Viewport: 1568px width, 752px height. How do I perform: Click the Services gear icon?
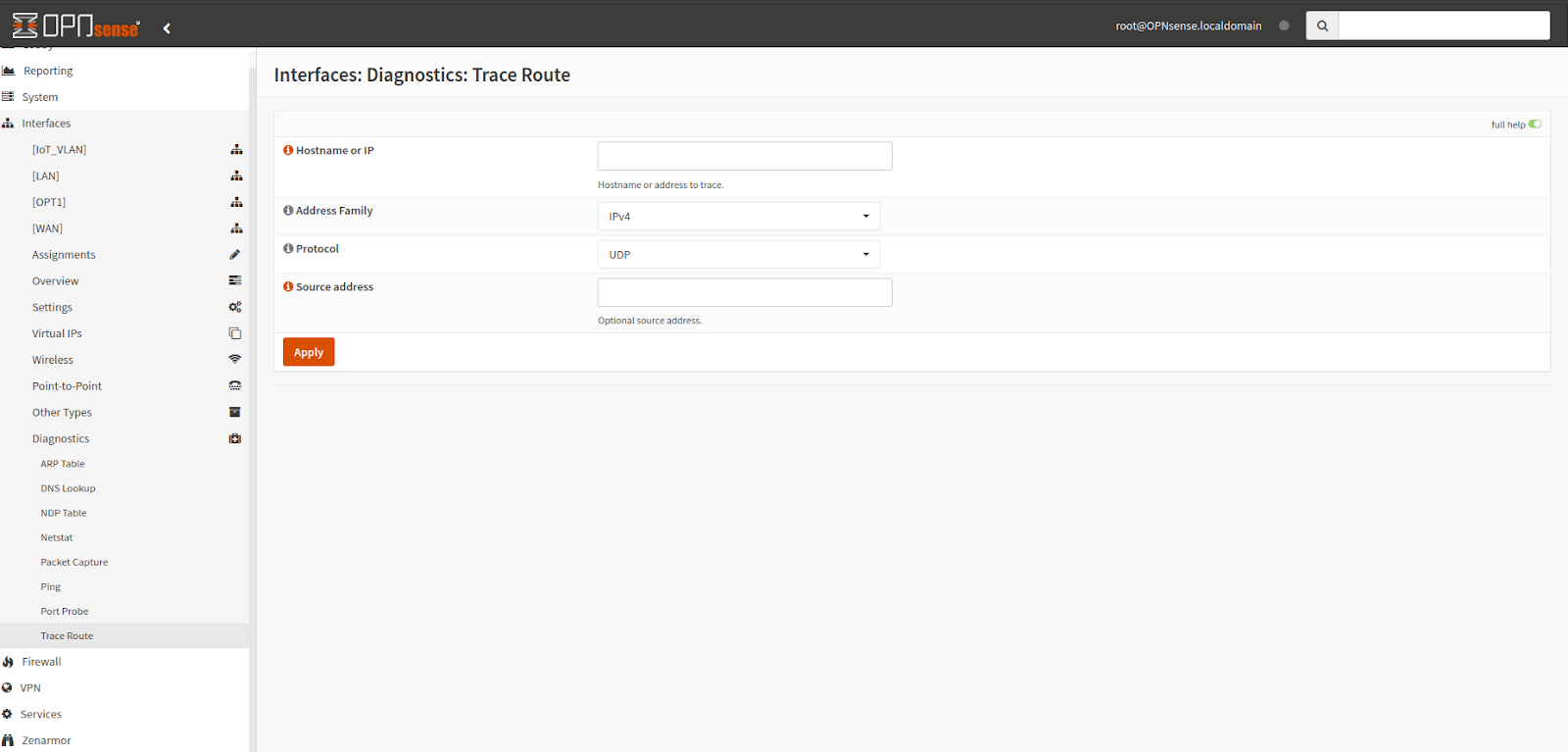tap(7, 714)
